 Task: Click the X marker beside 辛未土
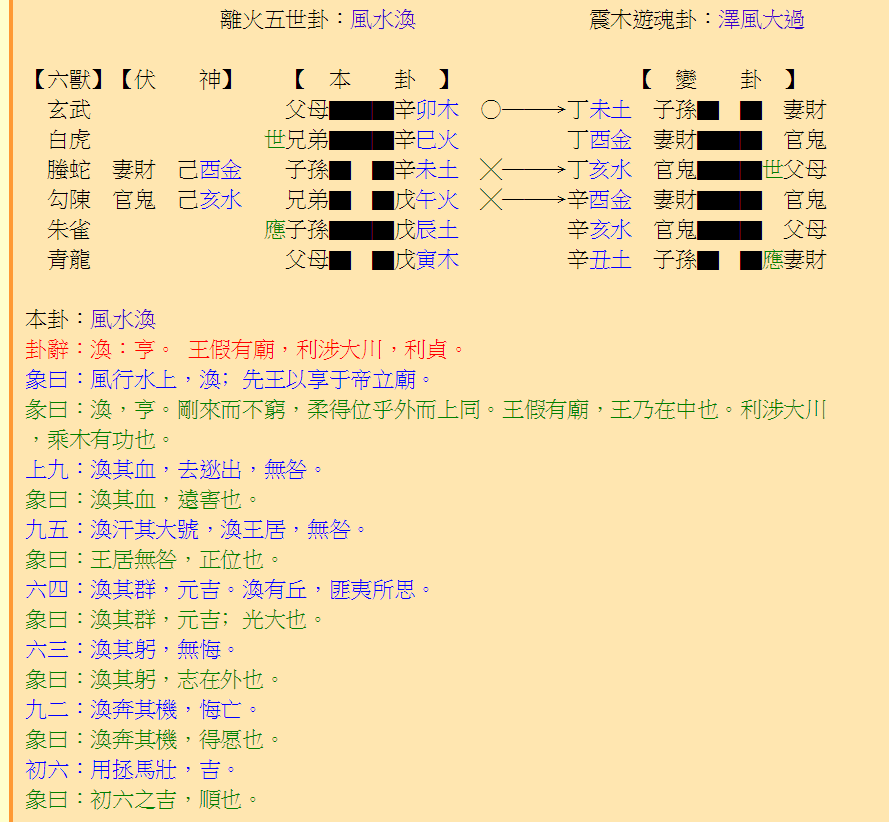click(x=491, y=170)
